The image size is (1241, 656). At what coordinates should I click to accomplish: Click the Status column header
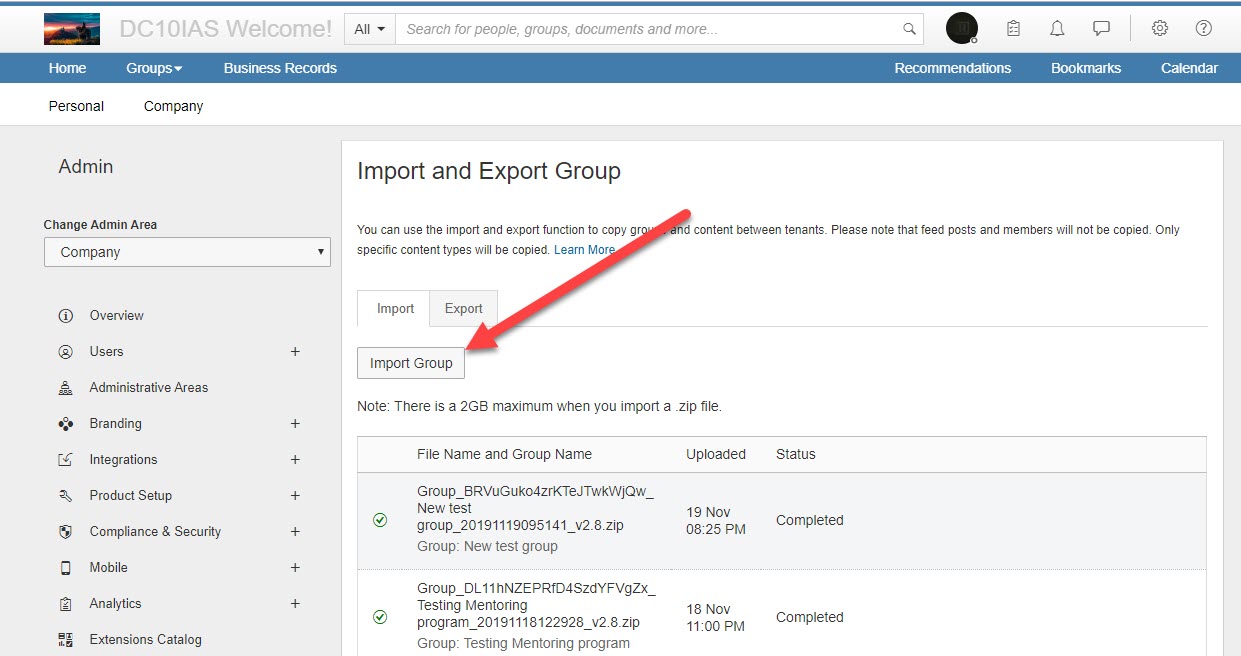coord(796,454)
